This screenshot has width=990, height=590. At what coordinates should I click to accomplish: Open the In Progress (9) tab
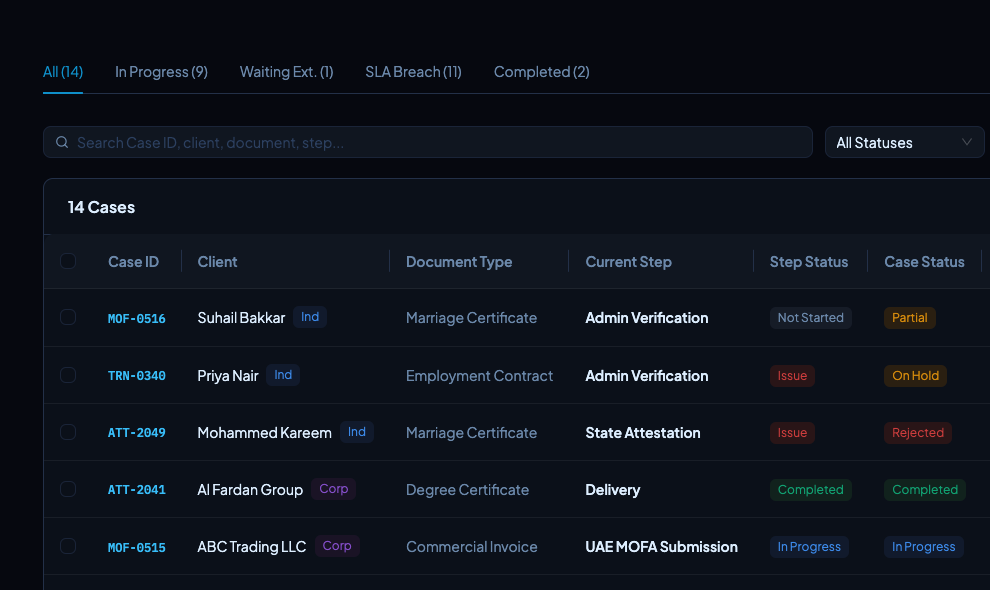(161, 72)
